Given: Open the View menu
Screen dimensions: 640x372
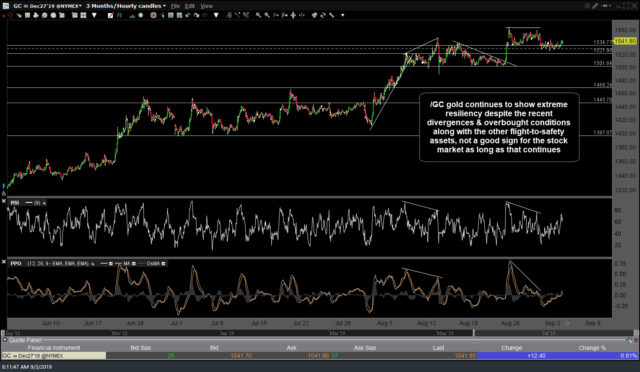Looking at the screenshot, I should tap(207, 6).
